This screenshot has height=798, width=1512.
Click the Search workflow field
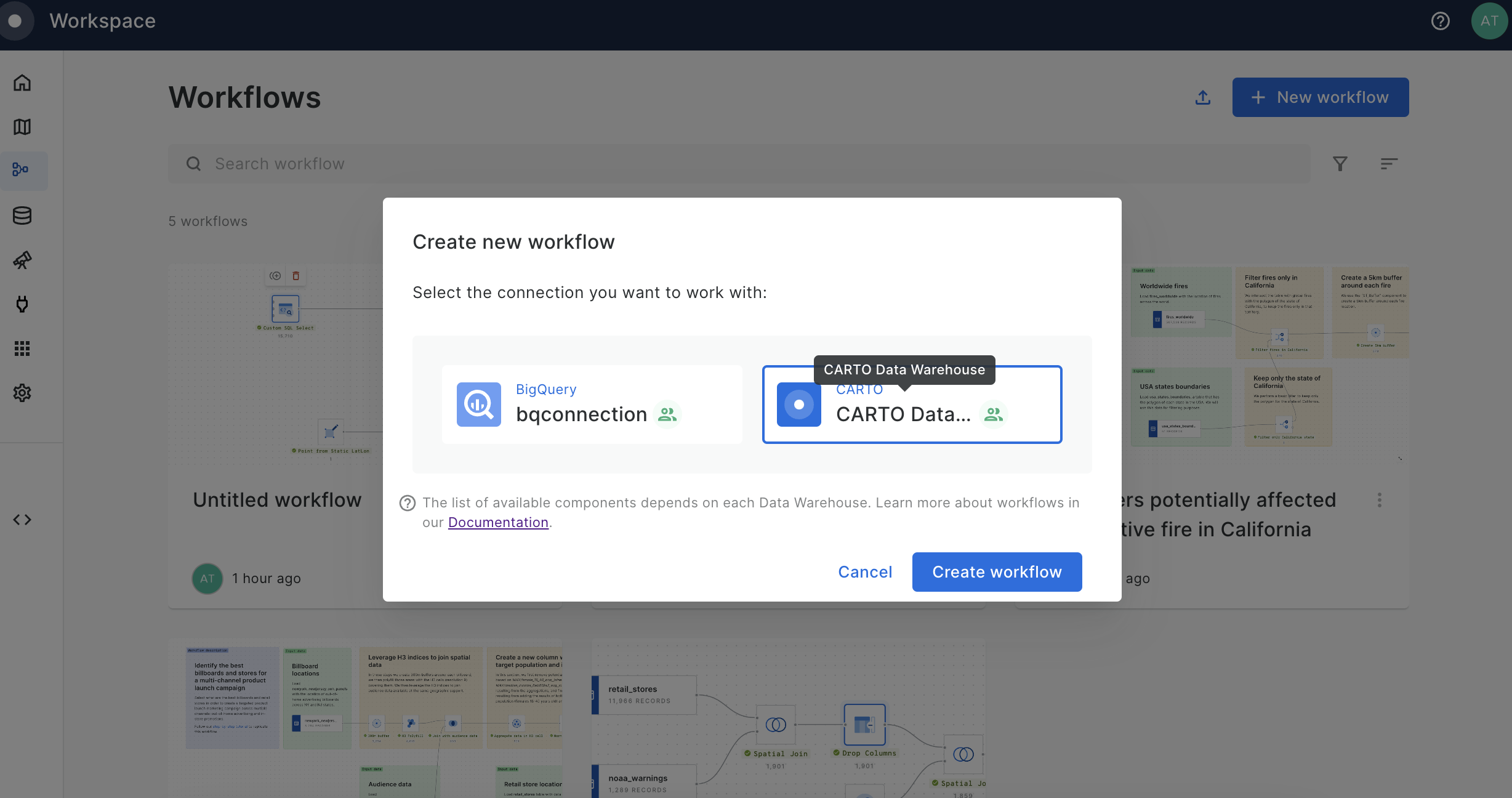point(739,164)
